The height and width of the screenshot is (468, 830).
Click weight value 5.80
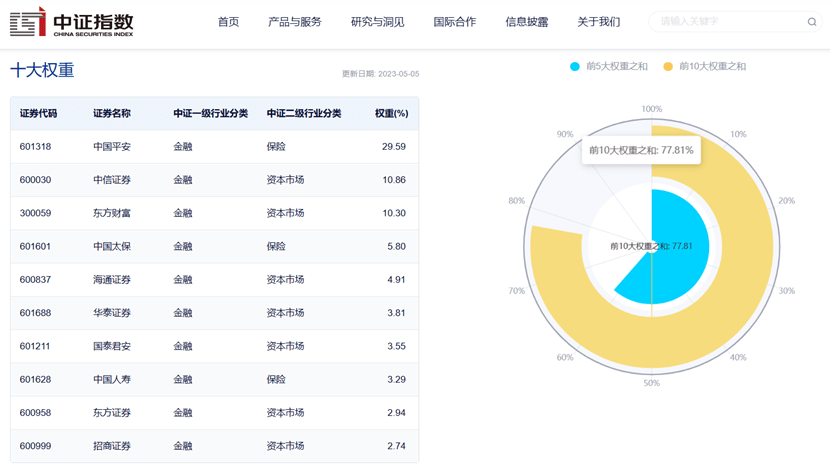pyautogui.click(x=396, y=247)
